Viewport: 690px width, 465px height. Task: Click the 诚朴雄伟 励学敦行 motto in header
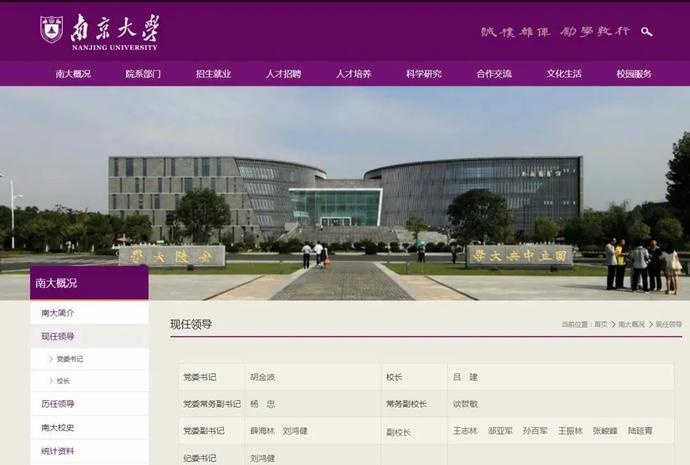[x=555, y=32]
